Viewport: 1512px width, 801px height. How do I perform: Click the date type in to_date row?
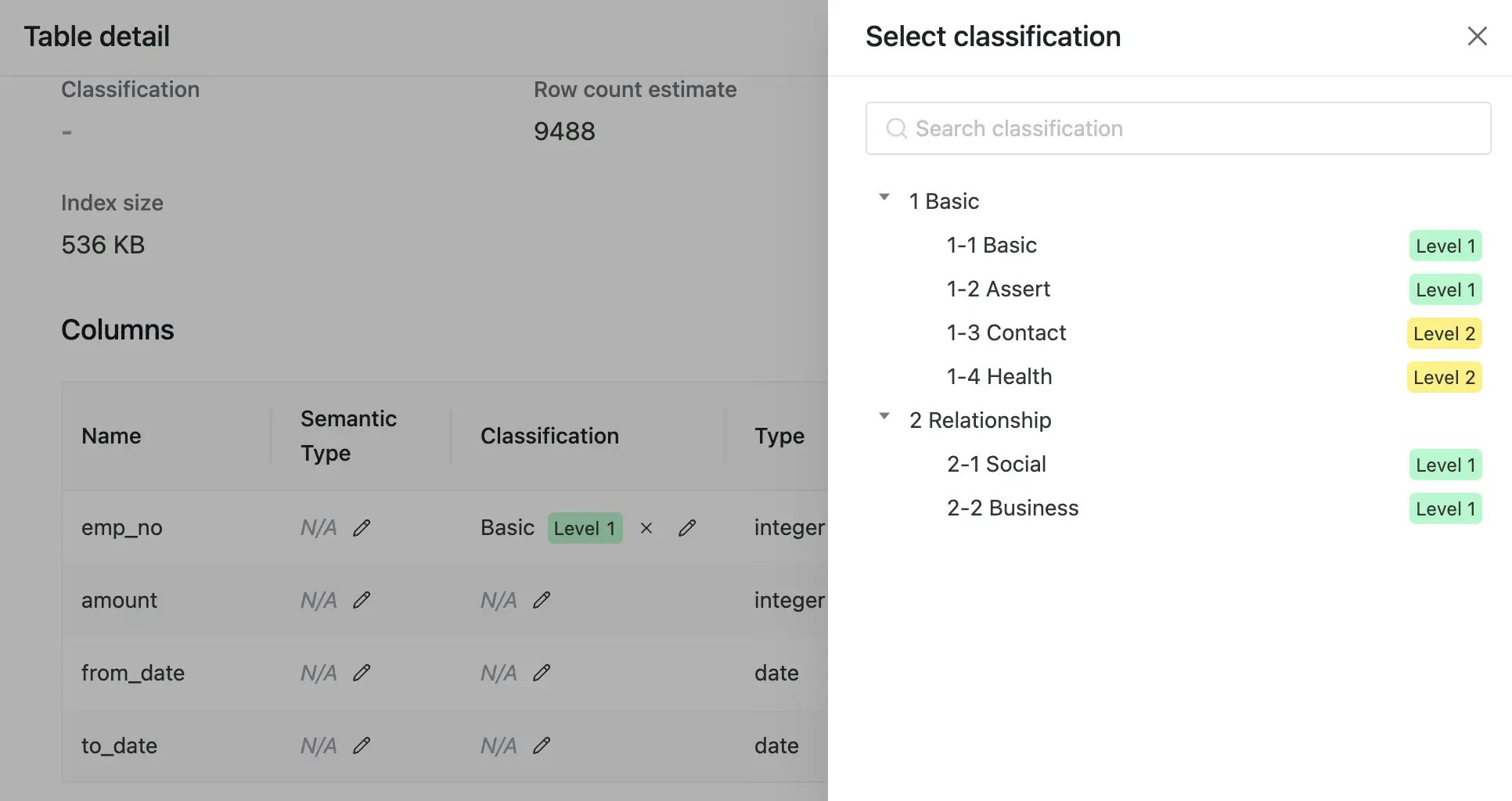[776, 745]
